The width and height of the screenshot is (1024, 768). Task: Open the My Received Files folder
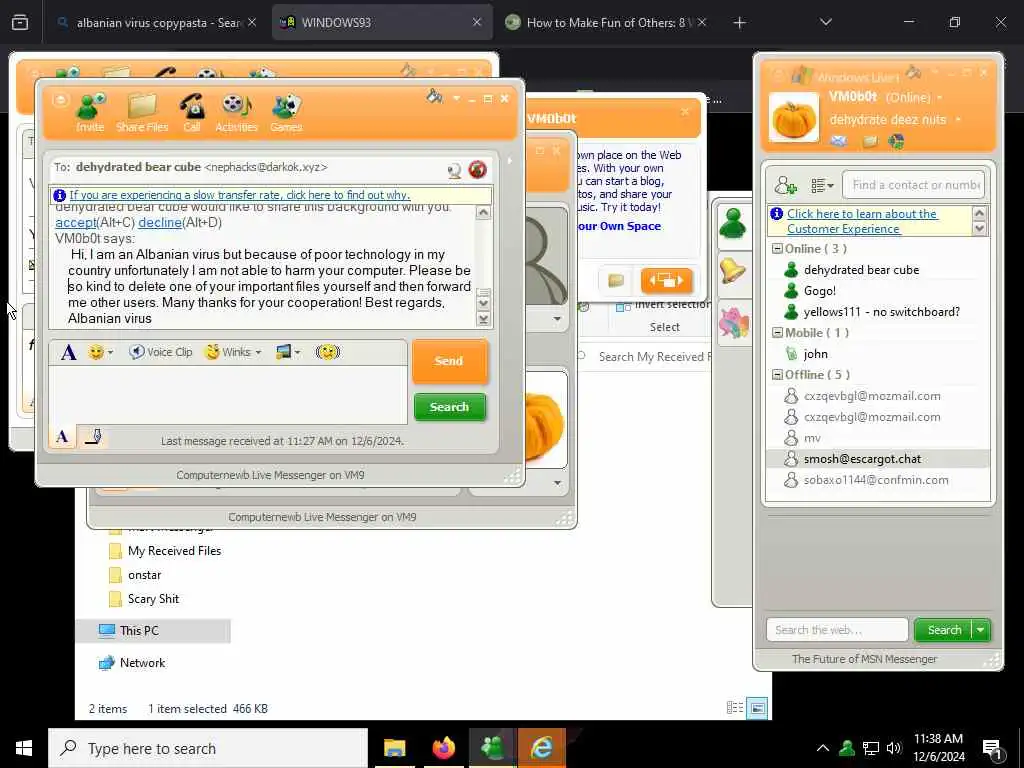174,551
